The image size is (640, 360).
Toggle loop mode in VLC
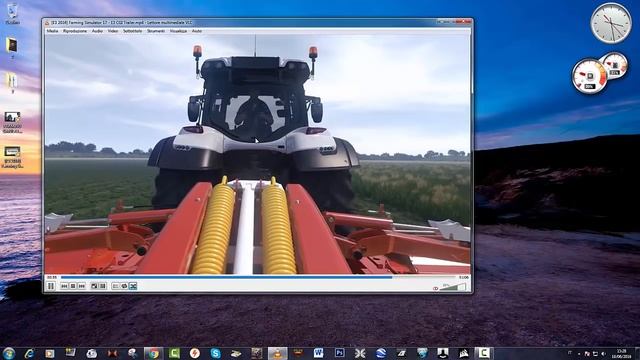pos(124,286)
